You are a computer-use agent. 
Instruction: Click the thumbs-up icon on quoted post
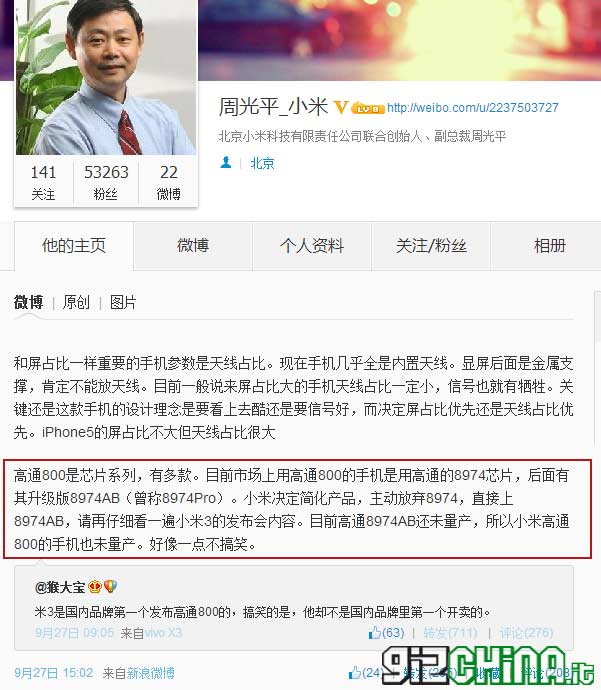374,633
